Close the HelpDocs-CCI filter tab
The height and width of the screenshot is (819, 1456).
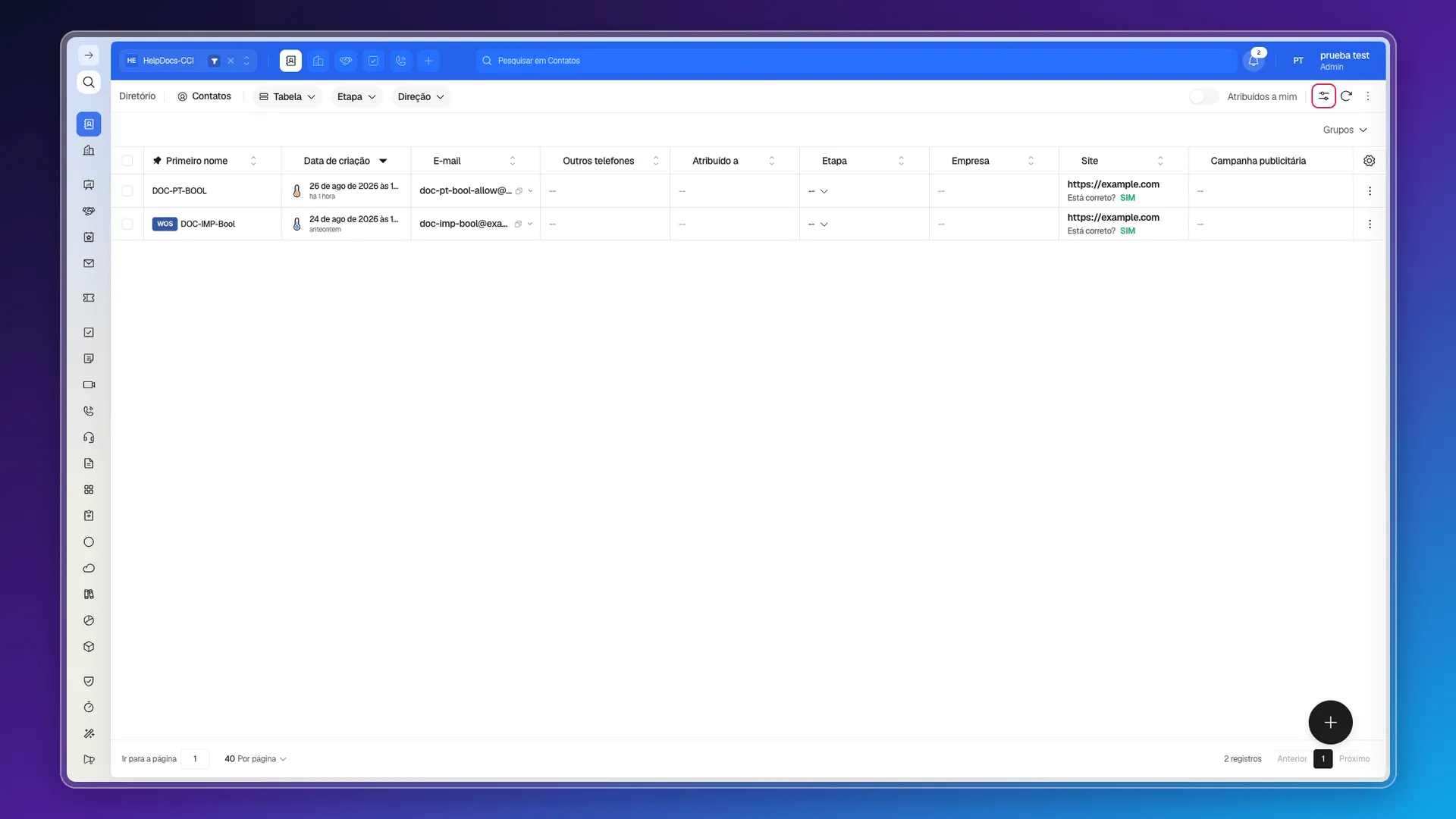click(231, 61)
